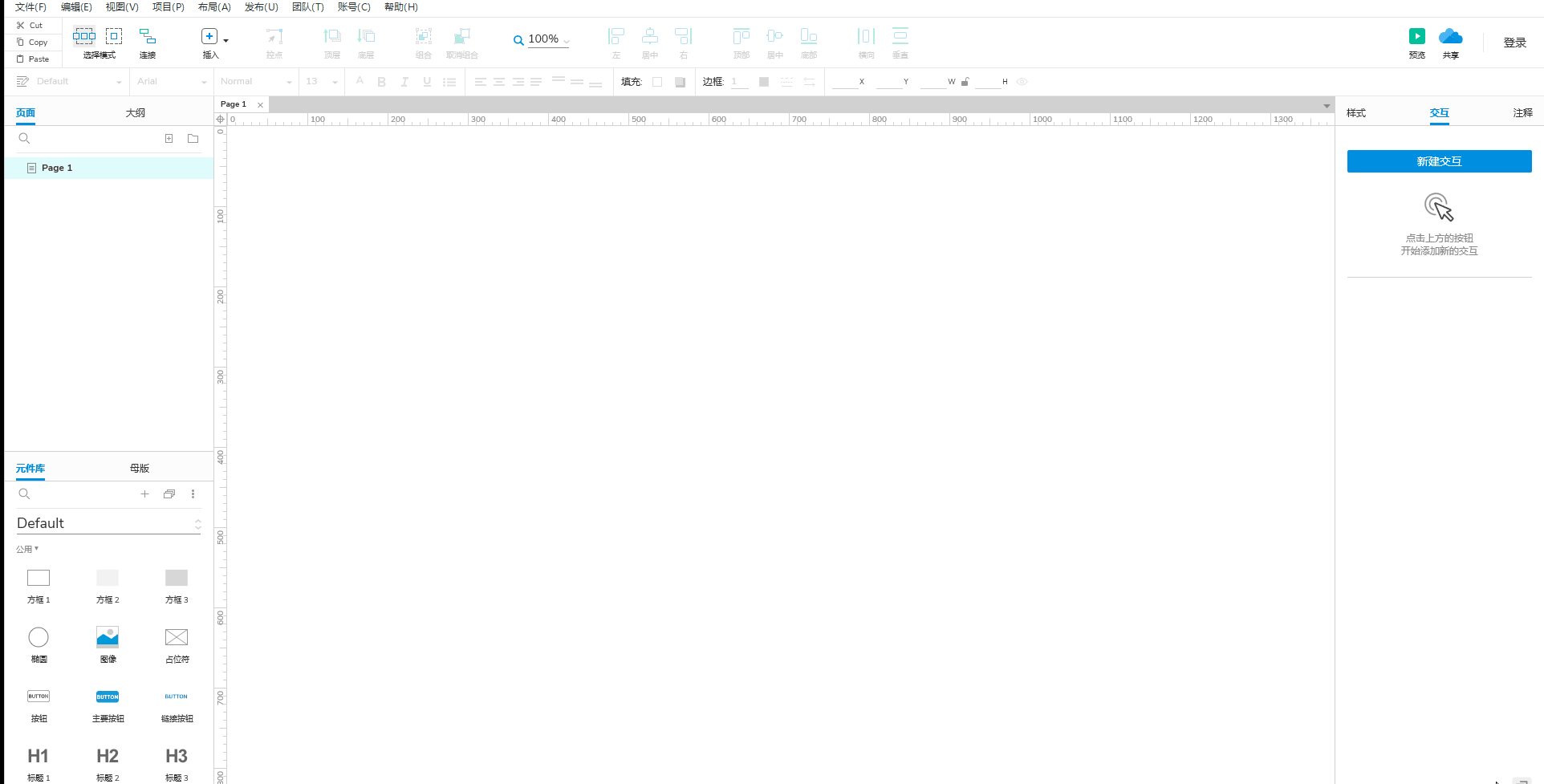Toggle bullet list formatting

pyautogui.click(x=449, y=82)
